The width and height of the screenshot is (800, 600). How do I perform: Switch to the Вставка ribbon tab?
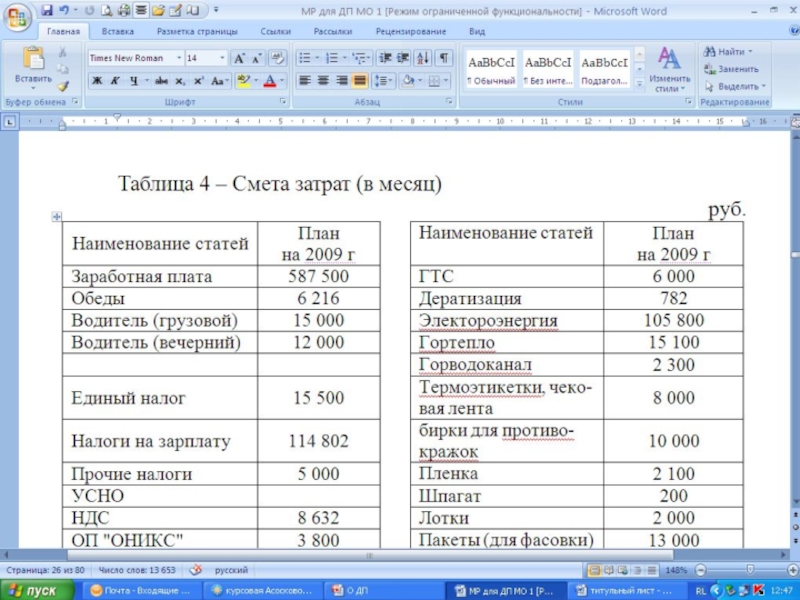tap(117, 32)
